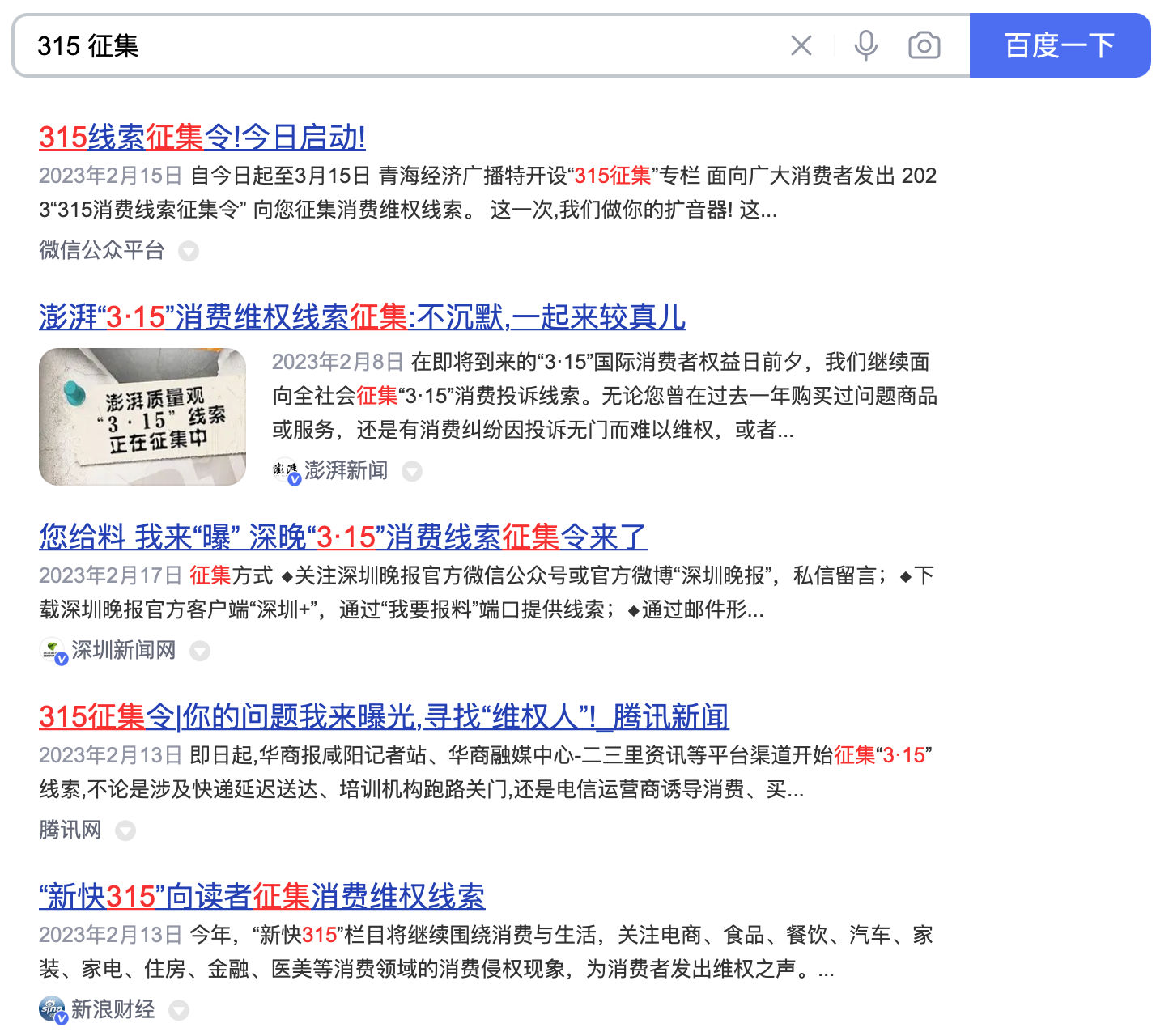Open the 澎湃新闻 source name
Screen dimensions: 1156x1036
point(346,470)
